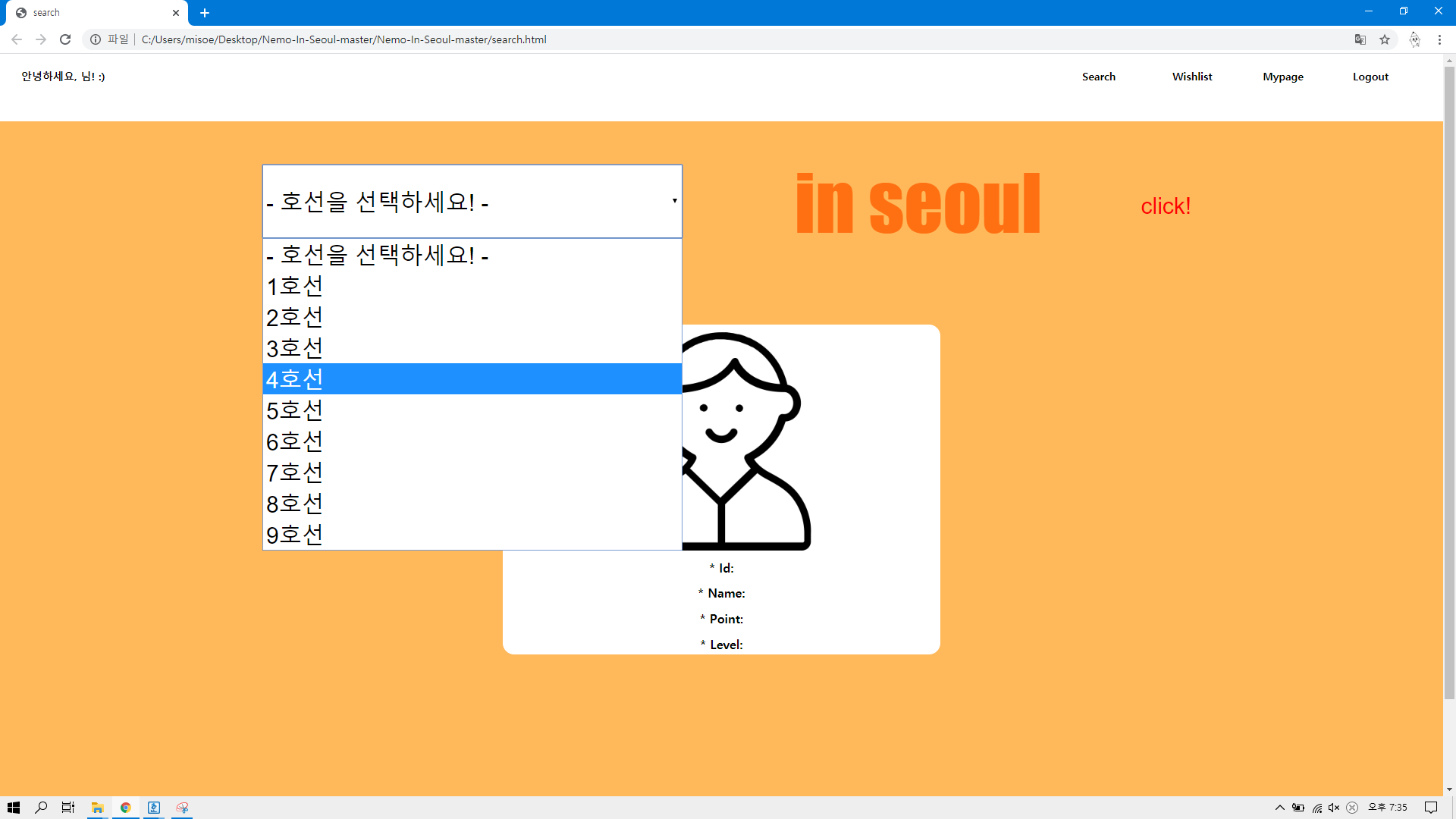Bookmark this page with the star icon
The height and width of the screenshot is (819, 1456).
[x=1385, y=39]
